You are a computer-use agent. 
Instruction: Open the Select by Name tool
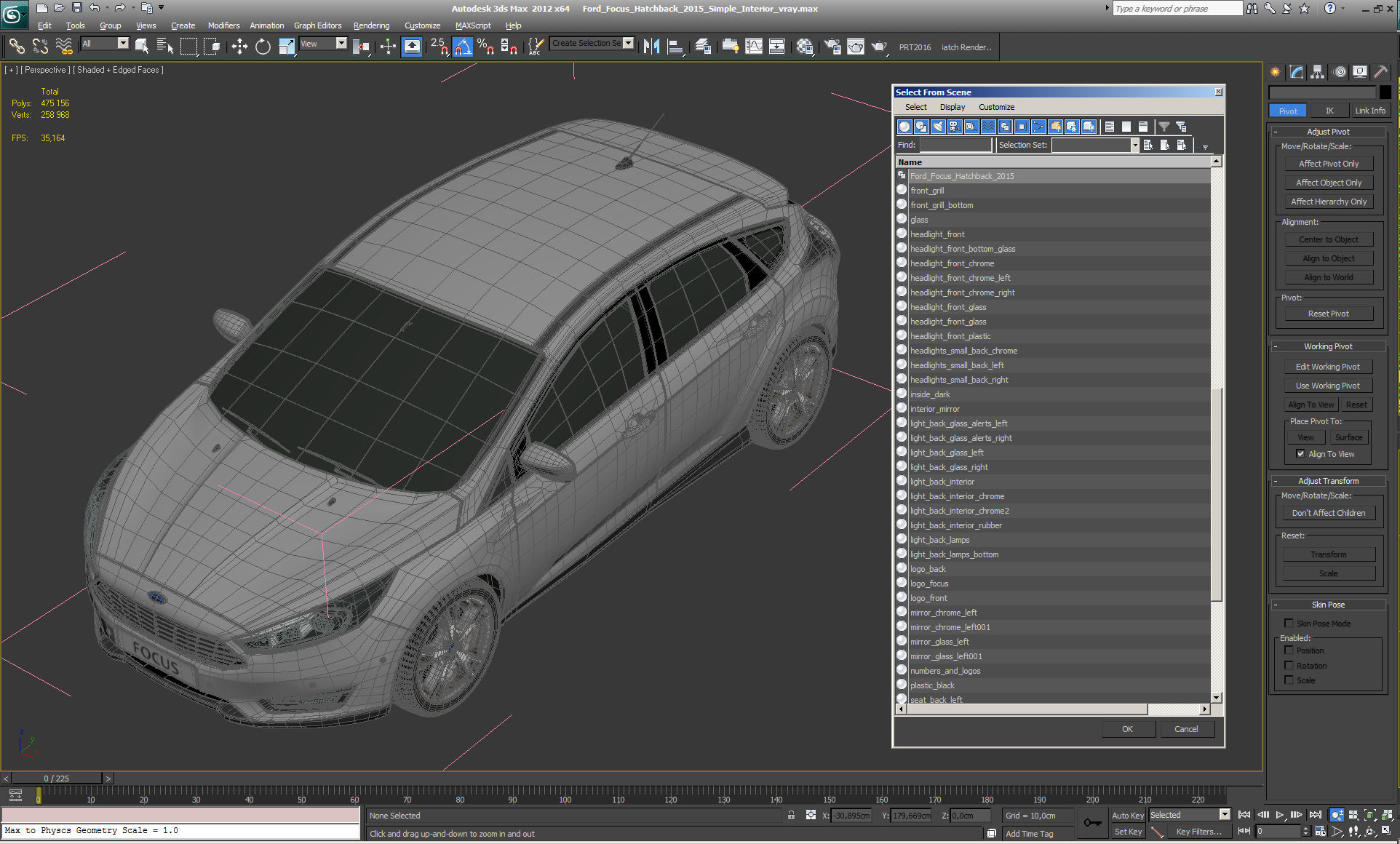[165, 47]
